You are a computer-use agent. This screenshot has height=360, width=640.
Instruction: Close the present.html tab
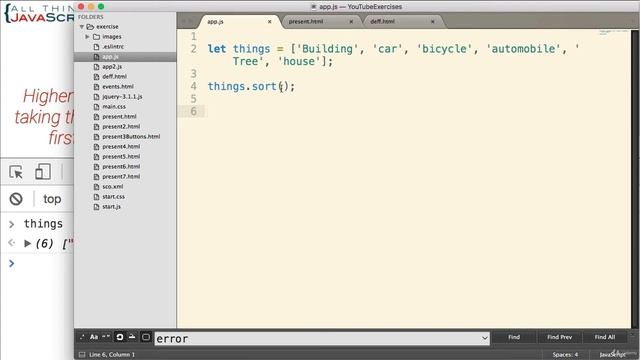pos(351,22)
